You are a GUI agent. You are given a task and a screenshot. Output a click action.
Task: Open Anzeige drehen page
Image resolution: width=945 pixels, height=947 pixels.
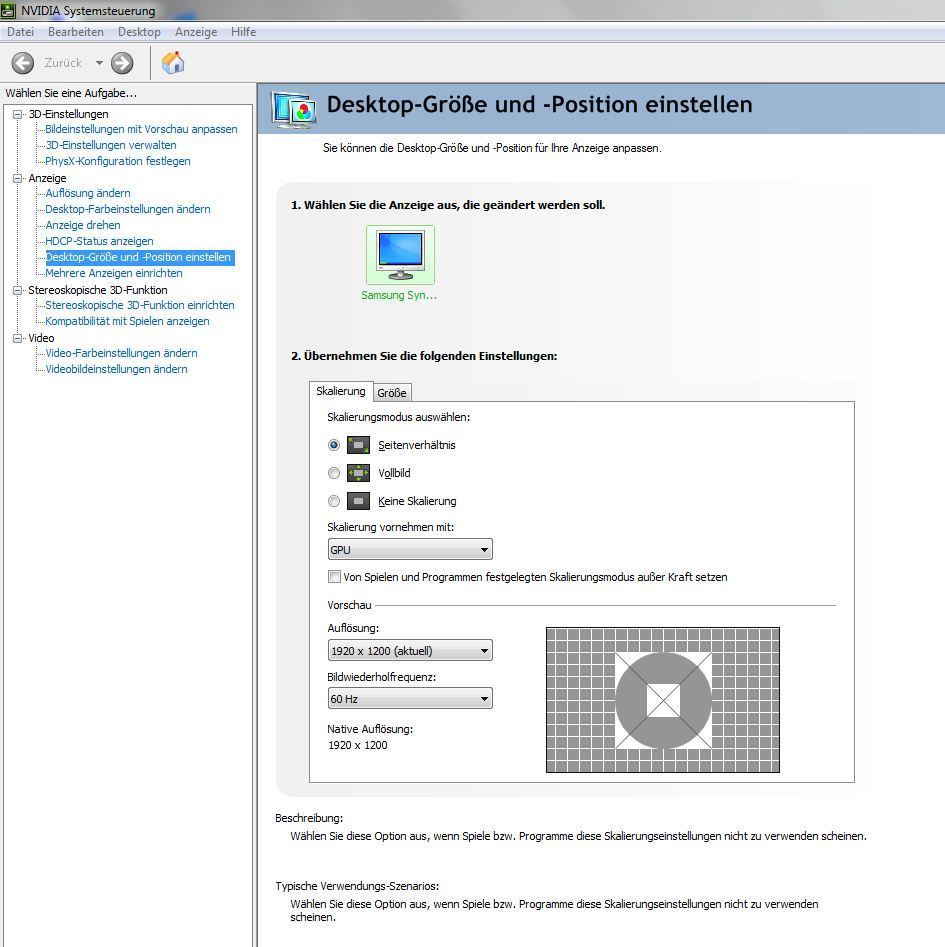(83, 225)
